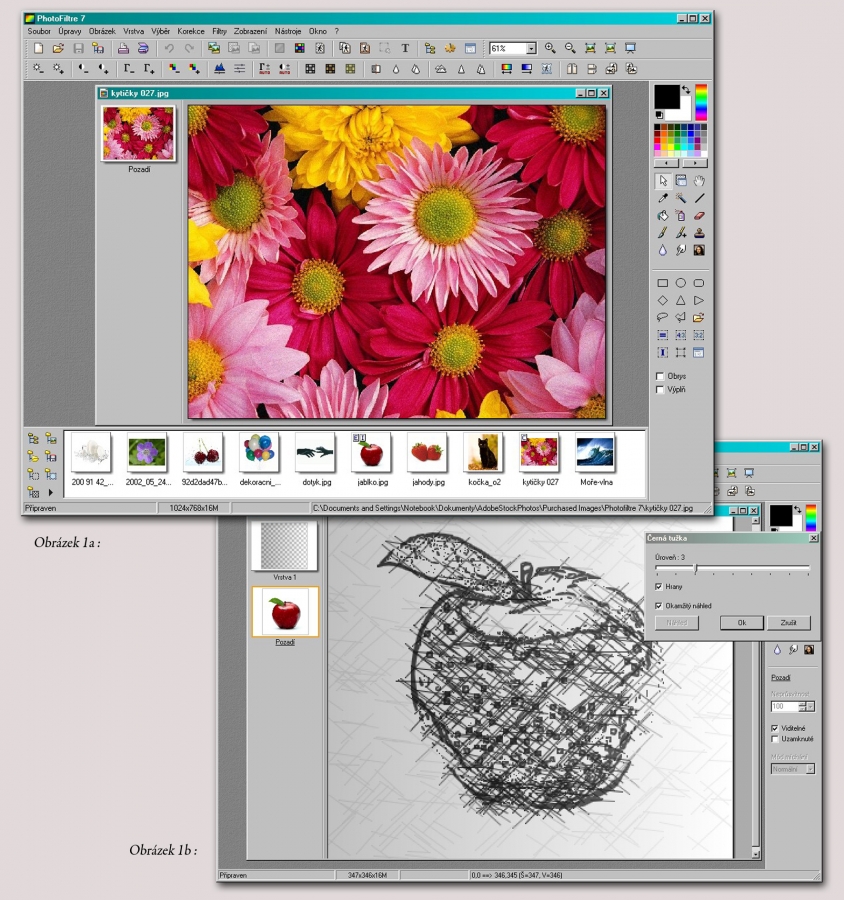Uncheck the Hrany checkbox
Screen dimensions: 844x900
(x=658, y=586)
